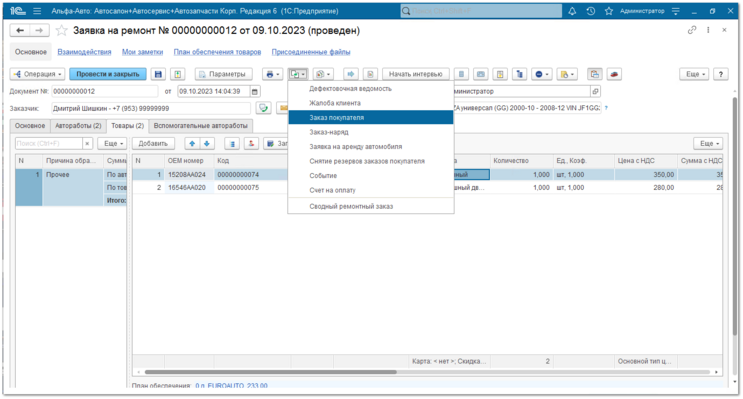This screenshot has width=743, height=399.
Task: Open Присоединенные файлы link
Action: tap(311, 52)
